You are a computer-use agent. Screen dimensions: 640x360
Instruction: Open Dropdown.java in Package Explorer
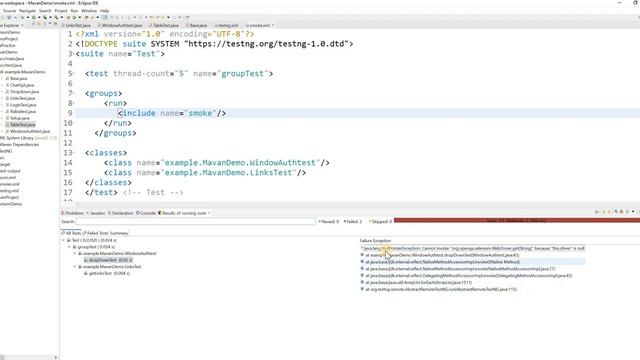24,91
